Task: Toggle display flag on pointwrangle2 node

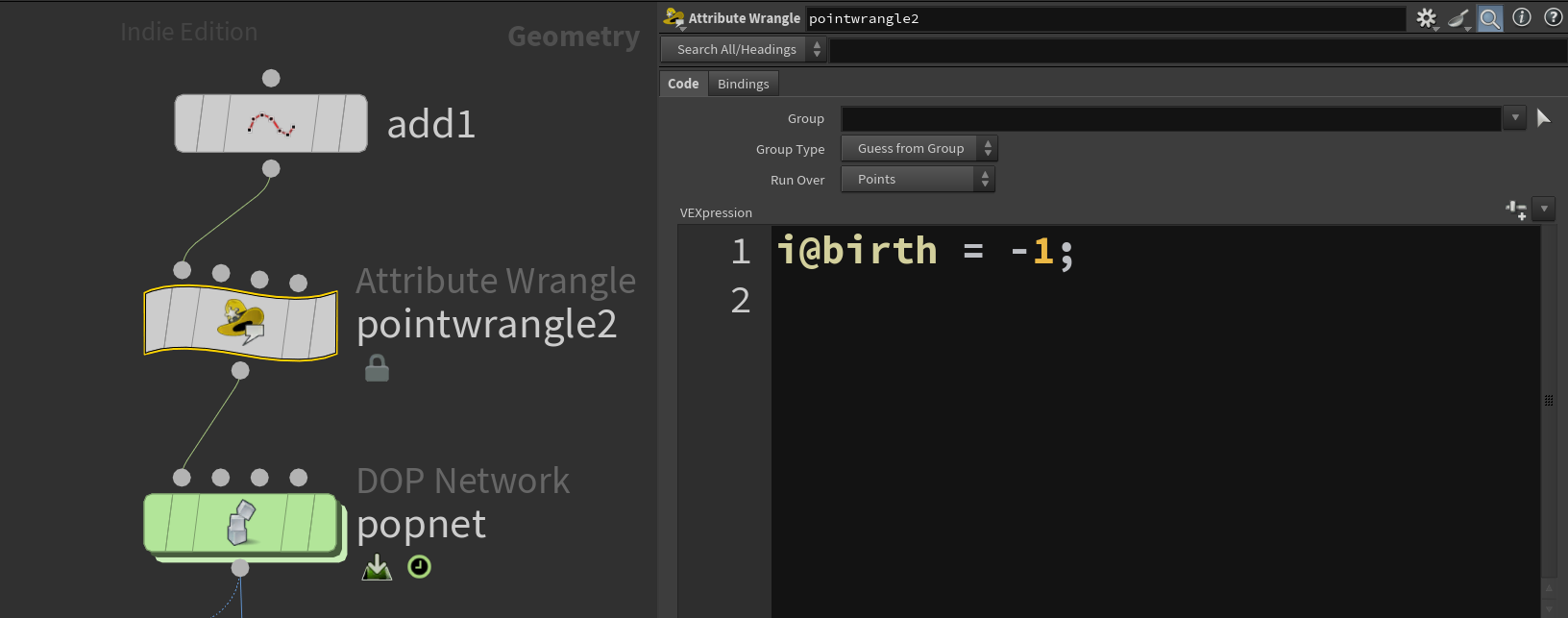Action: (323, 323)
